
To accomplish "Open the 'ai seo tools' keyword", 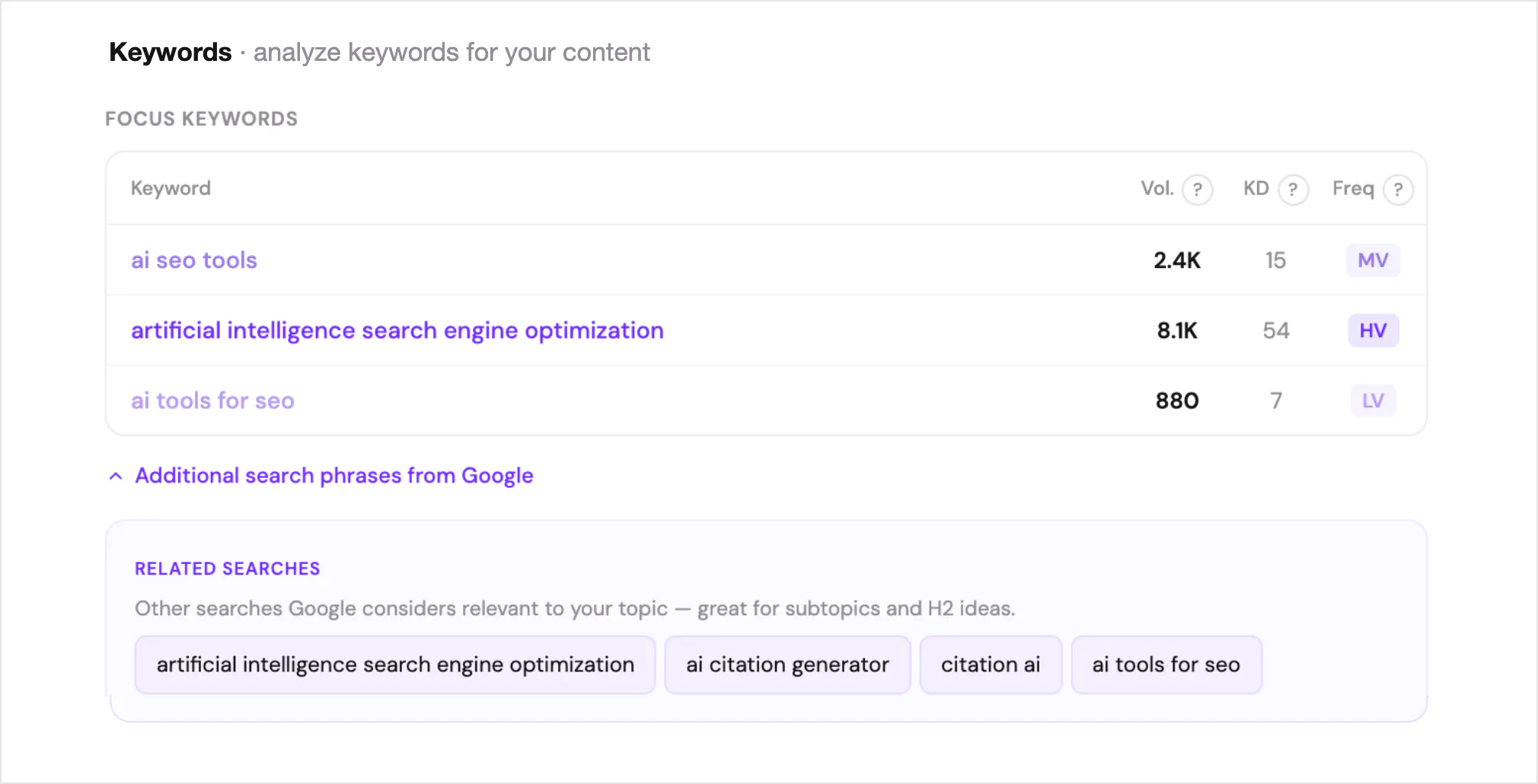I will pyautogui.click(x=194, y=260).
